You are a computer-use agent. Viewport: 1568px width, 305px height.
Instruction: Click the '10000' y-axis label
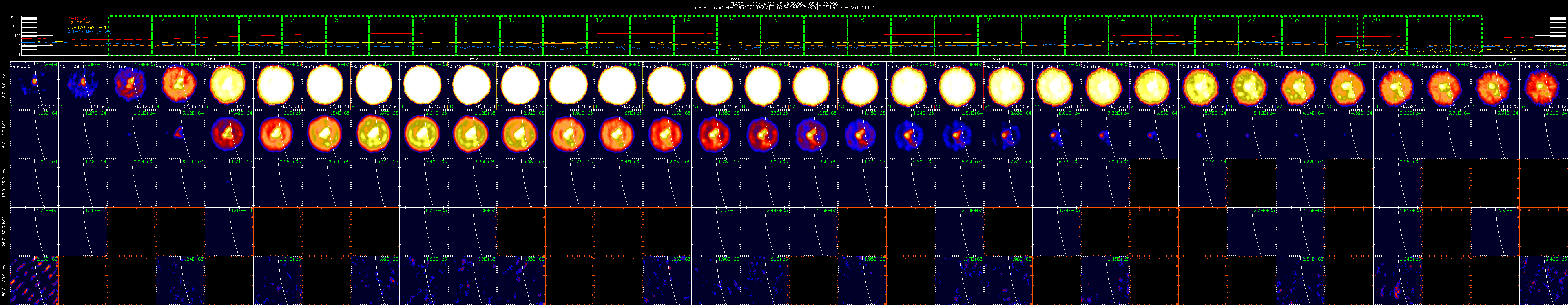[x=16, y=17]
